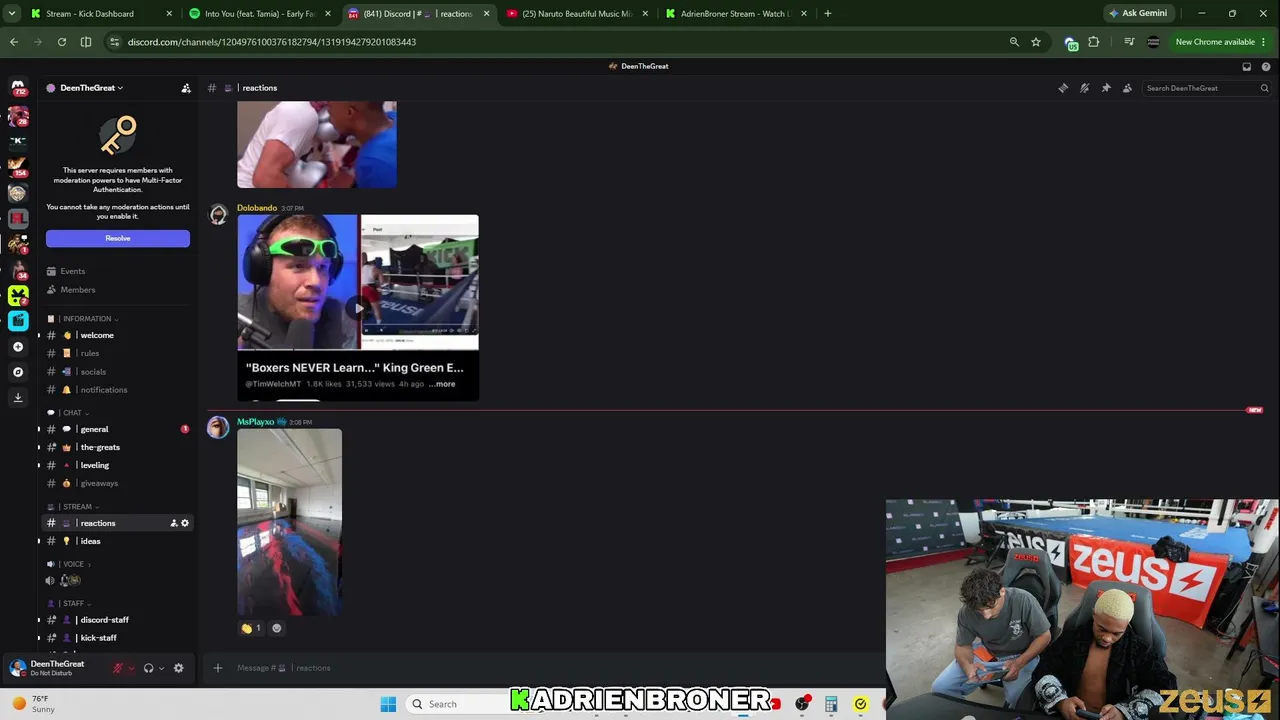Unmute the microphone in user panel

(117, 668)
